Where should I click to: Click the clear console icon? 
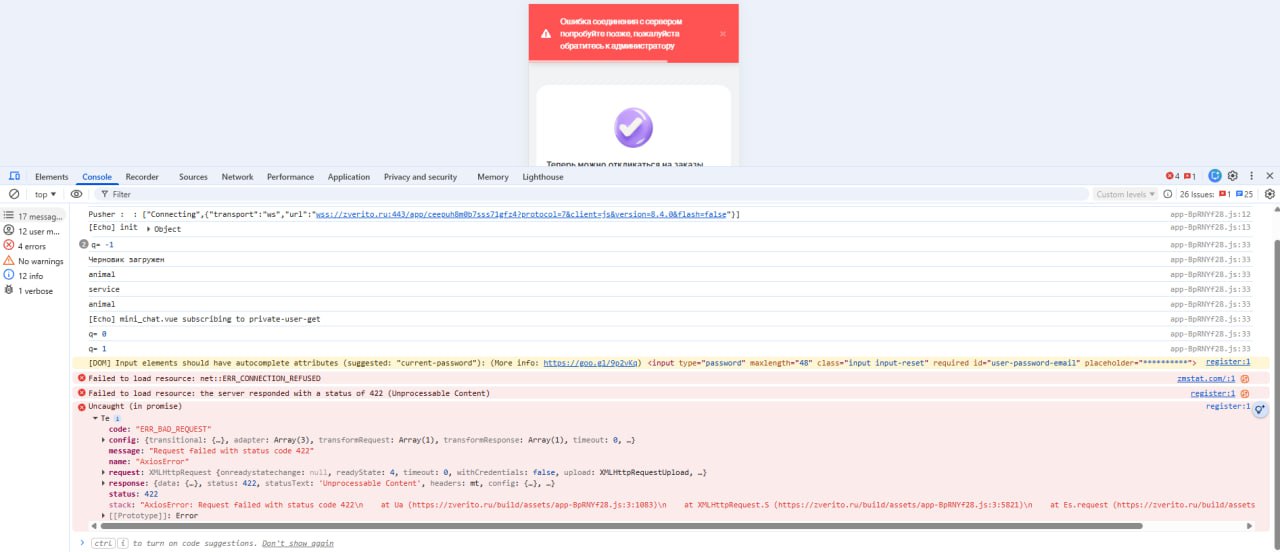point(14,194)
